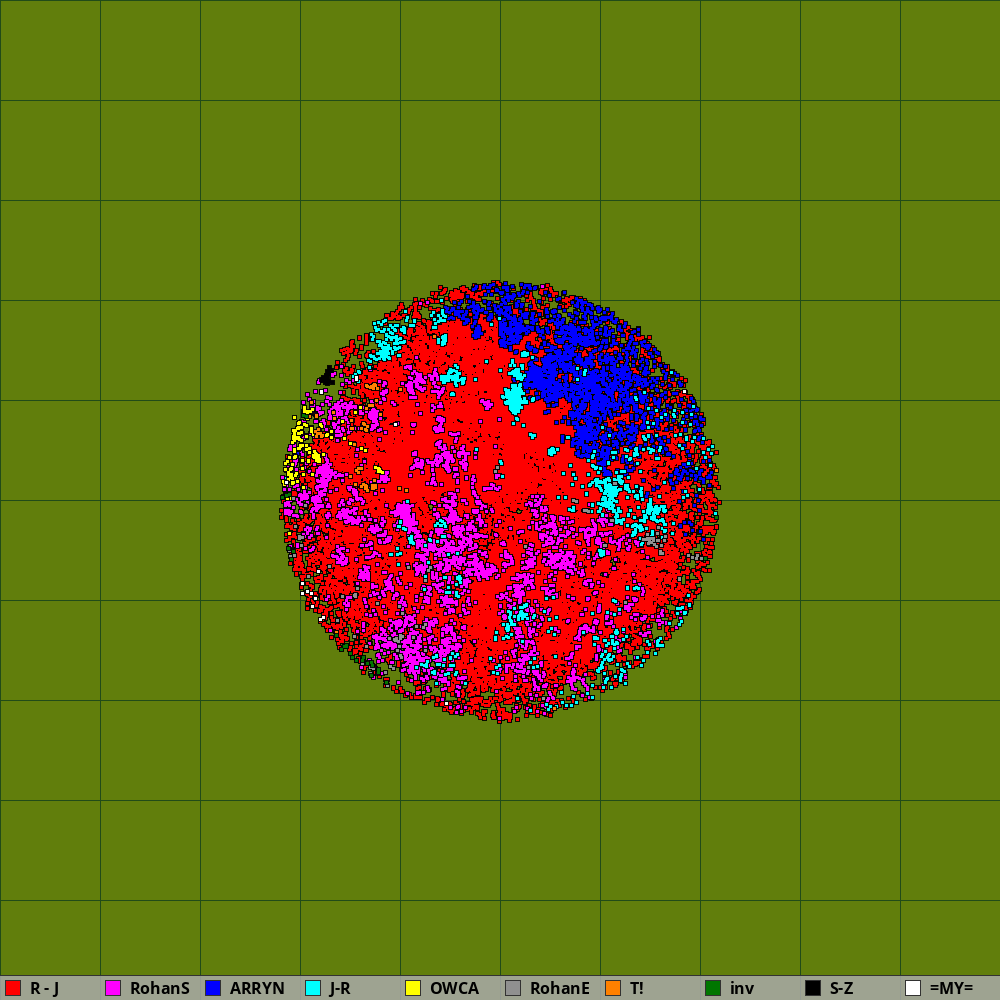Image resolution: width=1000 pixels, height=1000 pixels.
Task: Click the black S-Z village cluster on map
Action: coord(327,376)
